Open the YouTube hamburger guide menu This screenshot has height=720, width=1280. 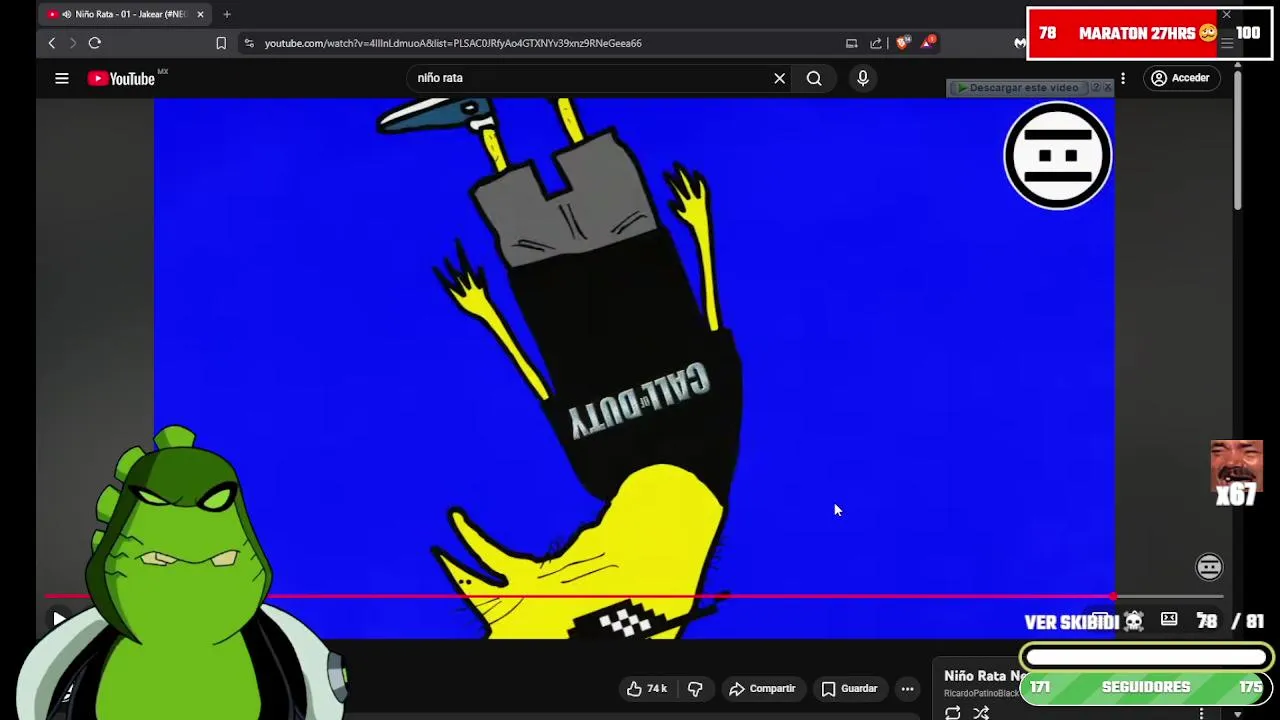pos(62,78)
